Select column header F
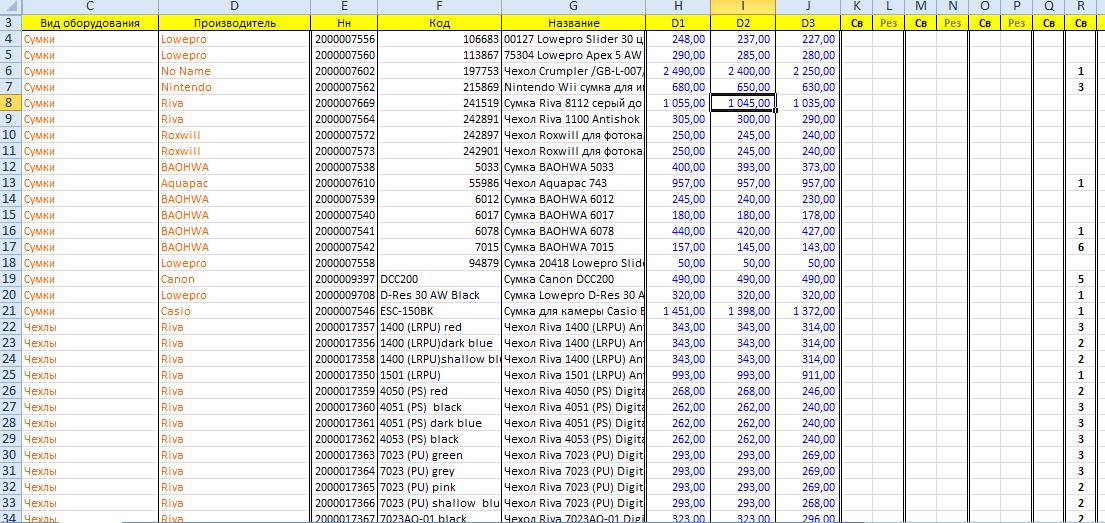The width and height of the screenshot is (1105, 523). pos(440,6)
